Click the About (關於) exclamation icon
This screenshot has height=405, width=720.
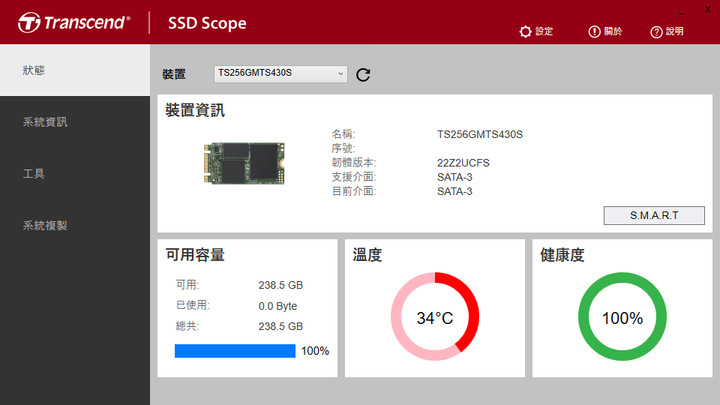(594, 32)
